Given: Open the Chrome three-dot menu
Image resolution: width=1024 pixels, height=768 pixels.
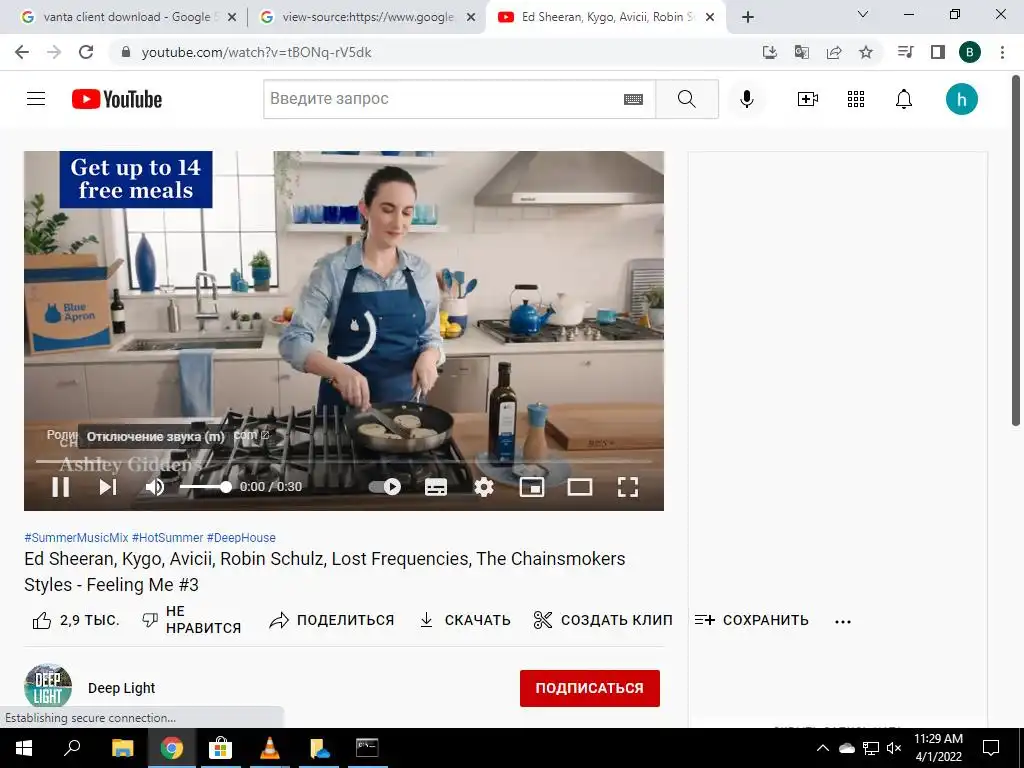Looking at the screenshot, I should [x=1002, y=52].
